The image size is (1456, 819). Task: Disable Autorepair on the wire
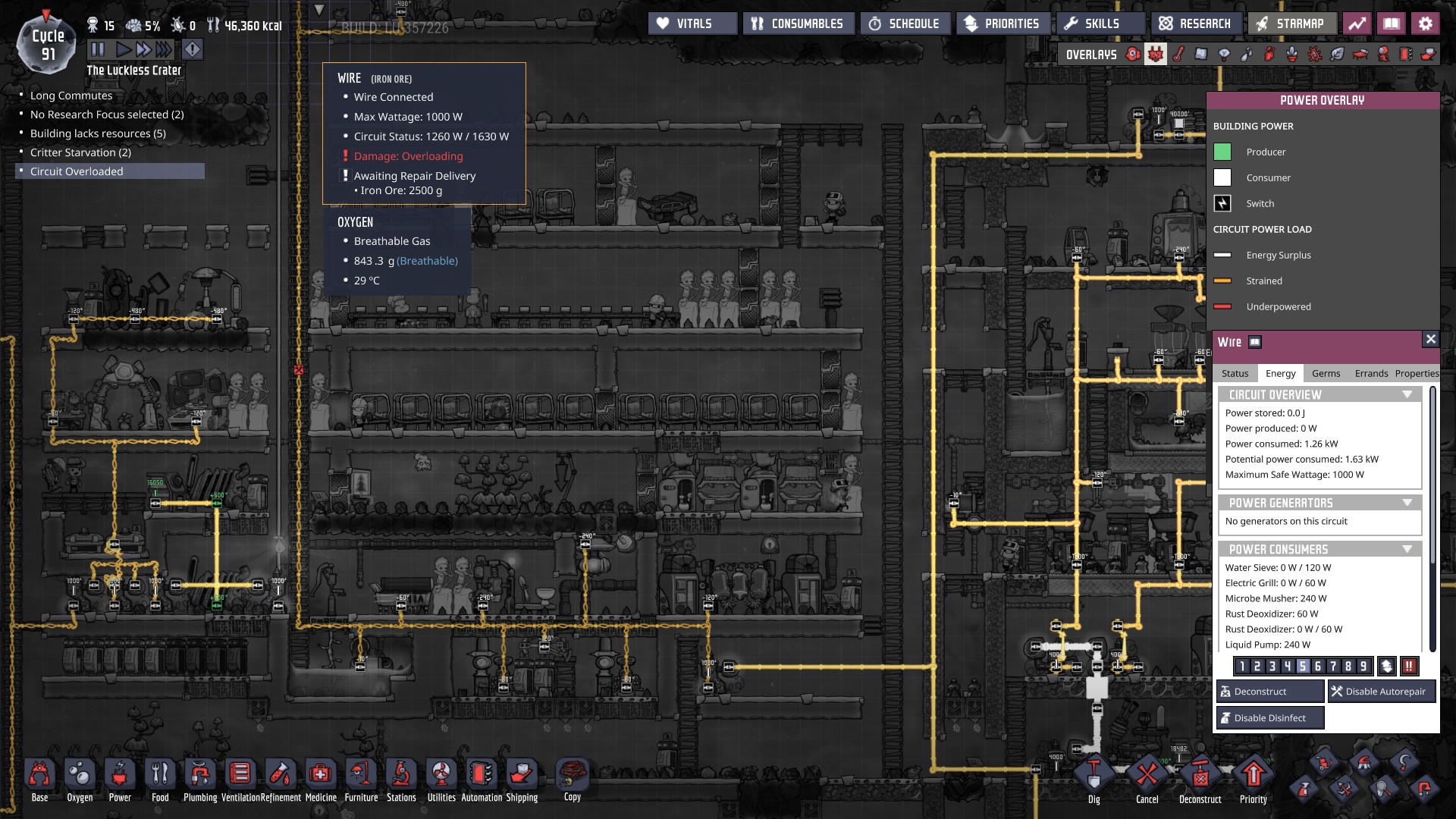point(1381,692)
